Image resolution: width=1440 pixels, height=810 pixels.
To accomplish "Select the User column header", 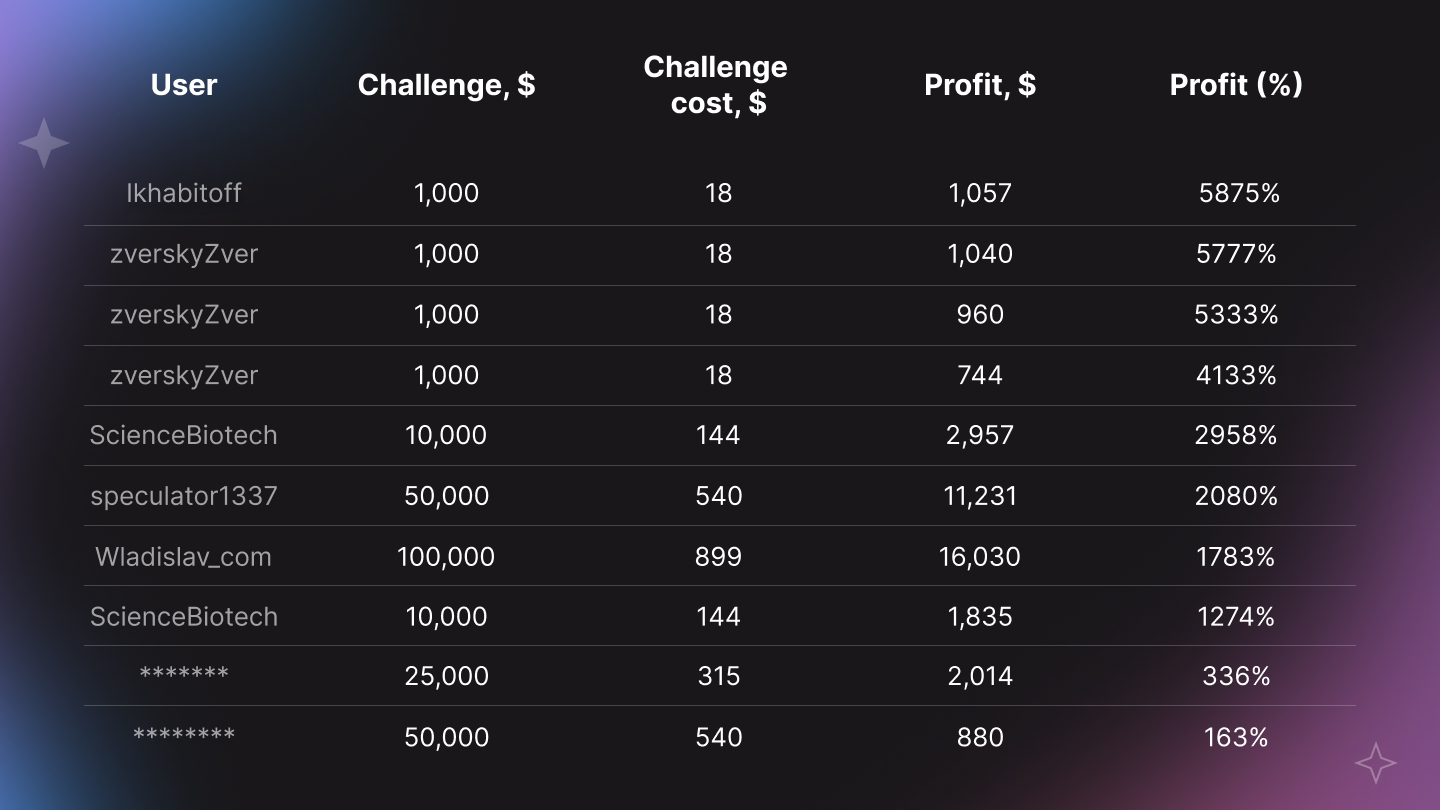I will (x=184, y=85).
